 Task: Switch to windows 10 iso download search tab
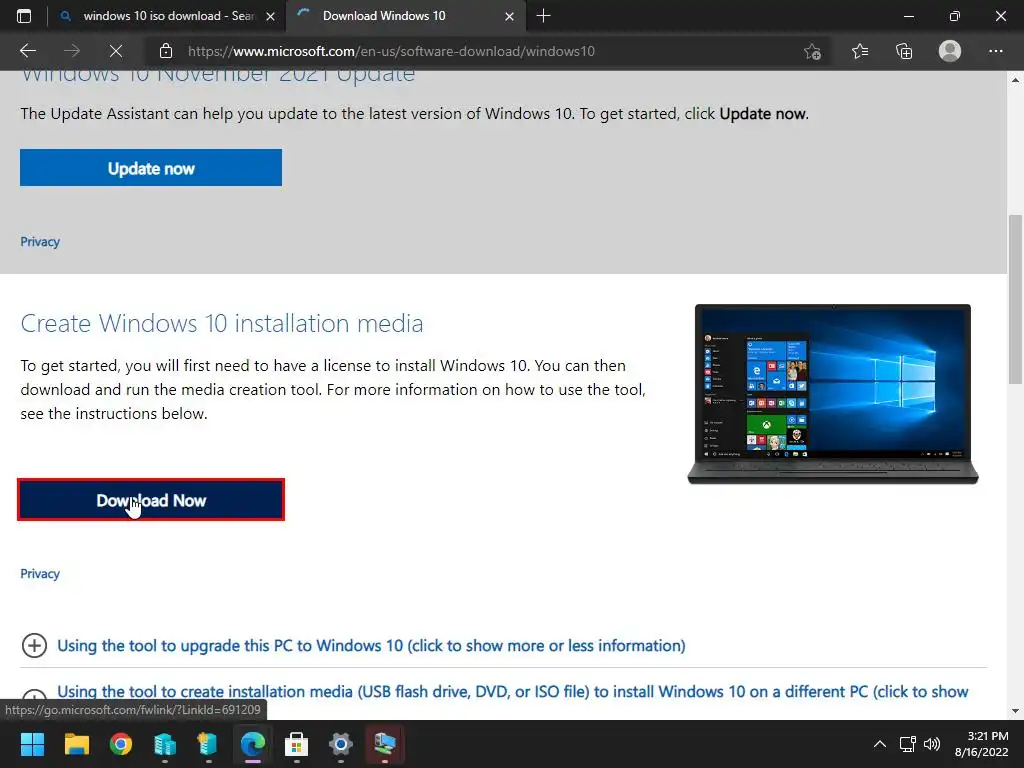(168, 16)
